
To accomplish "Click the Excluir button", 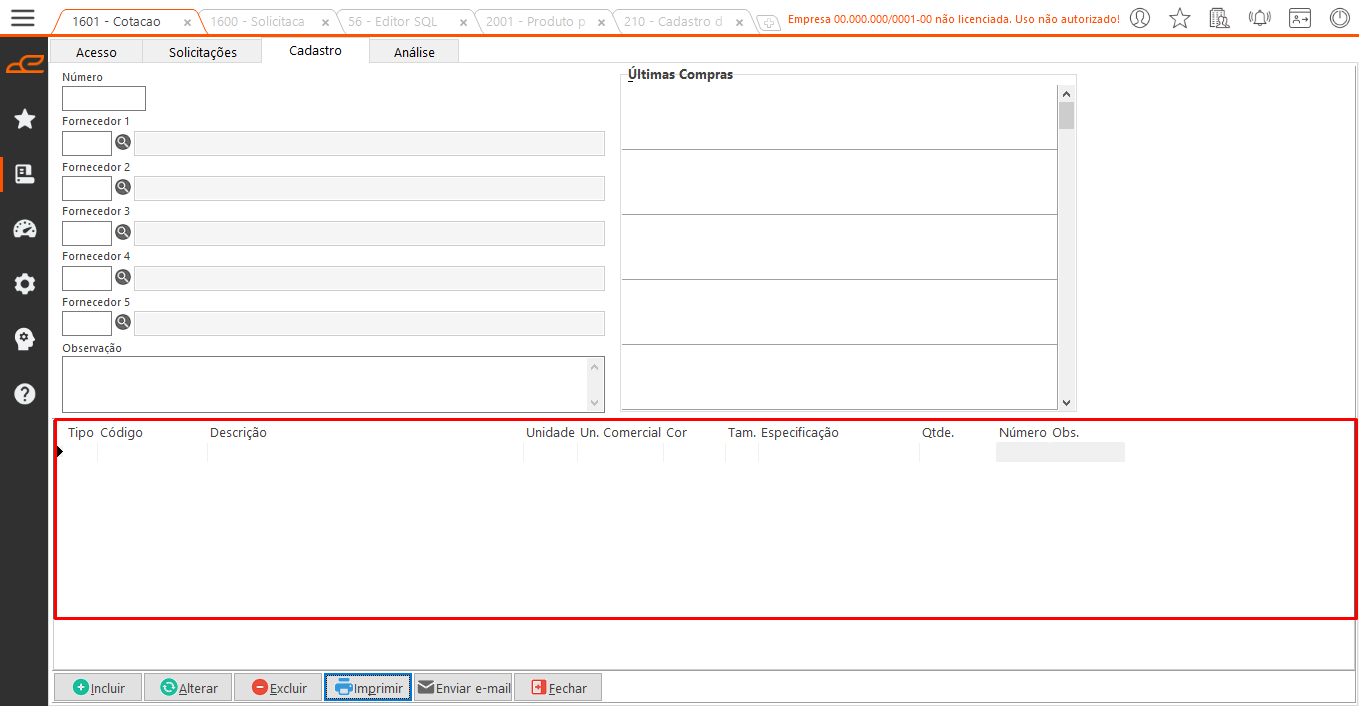I will (x=278, y=688).
